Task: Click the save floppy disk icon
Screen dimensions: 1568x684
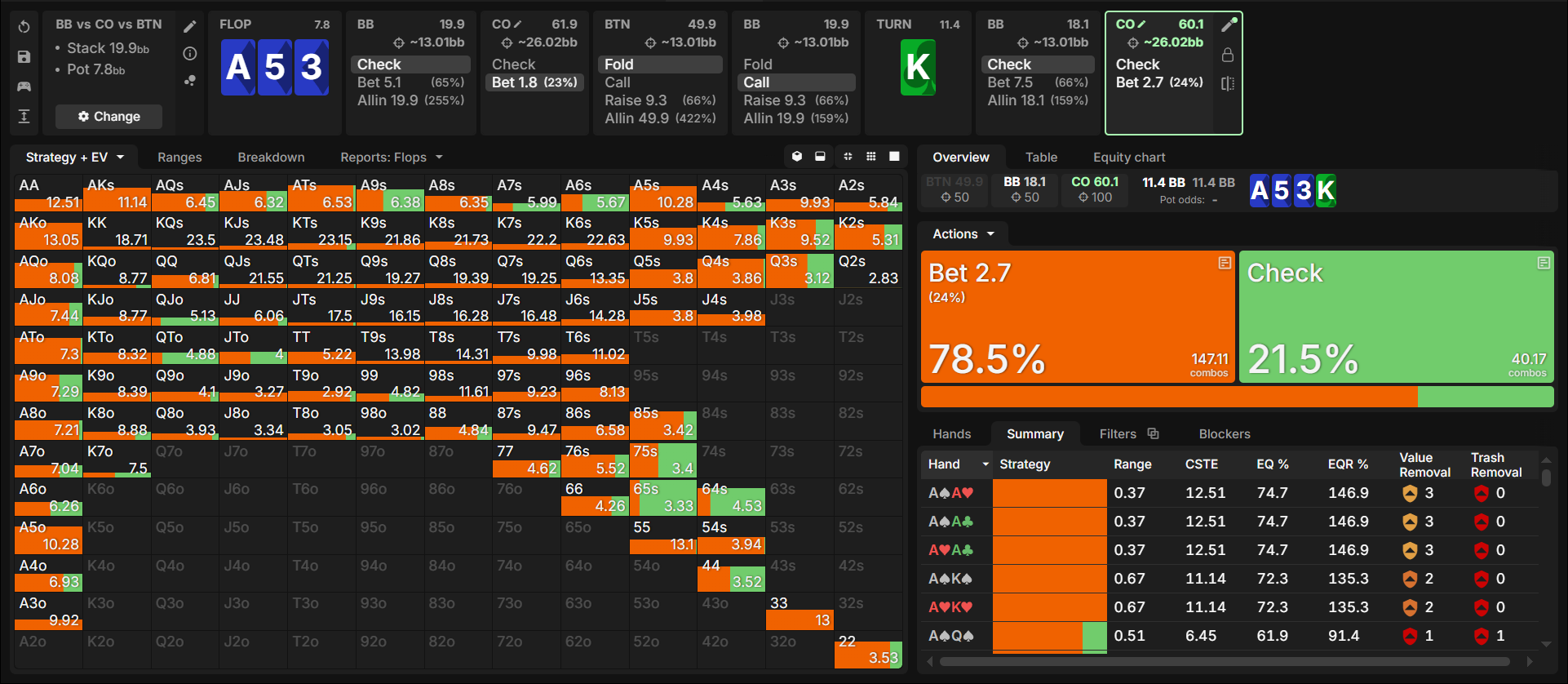Action: click(x=24, y=56)
